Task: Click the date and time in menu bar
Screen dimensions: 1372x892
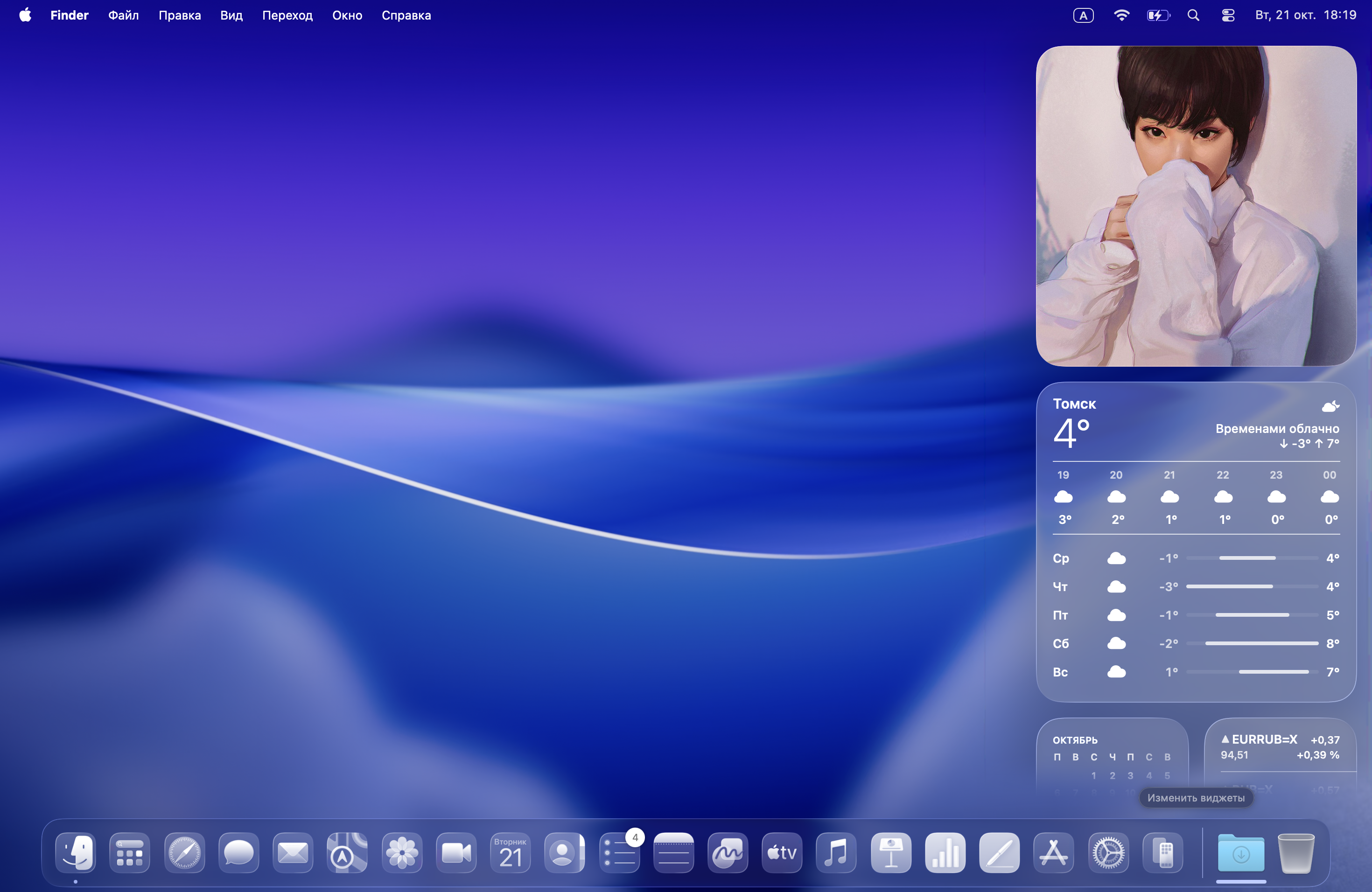Action: click(x=1305, y=15)
